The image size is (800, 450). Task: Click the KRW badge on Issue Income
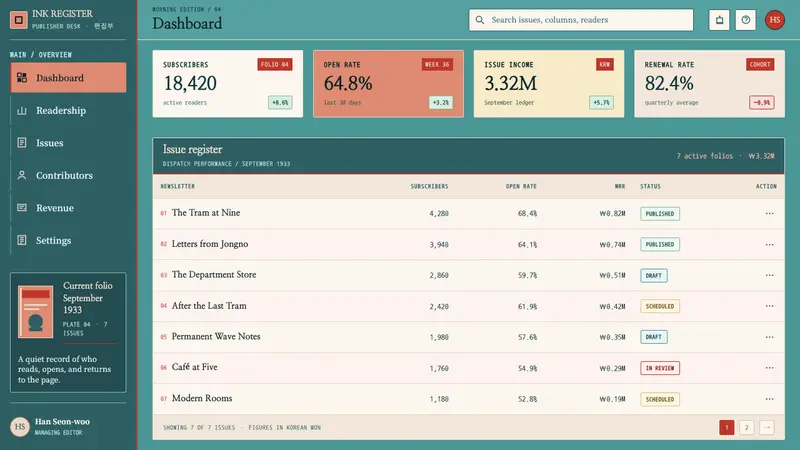pos(605,64)
